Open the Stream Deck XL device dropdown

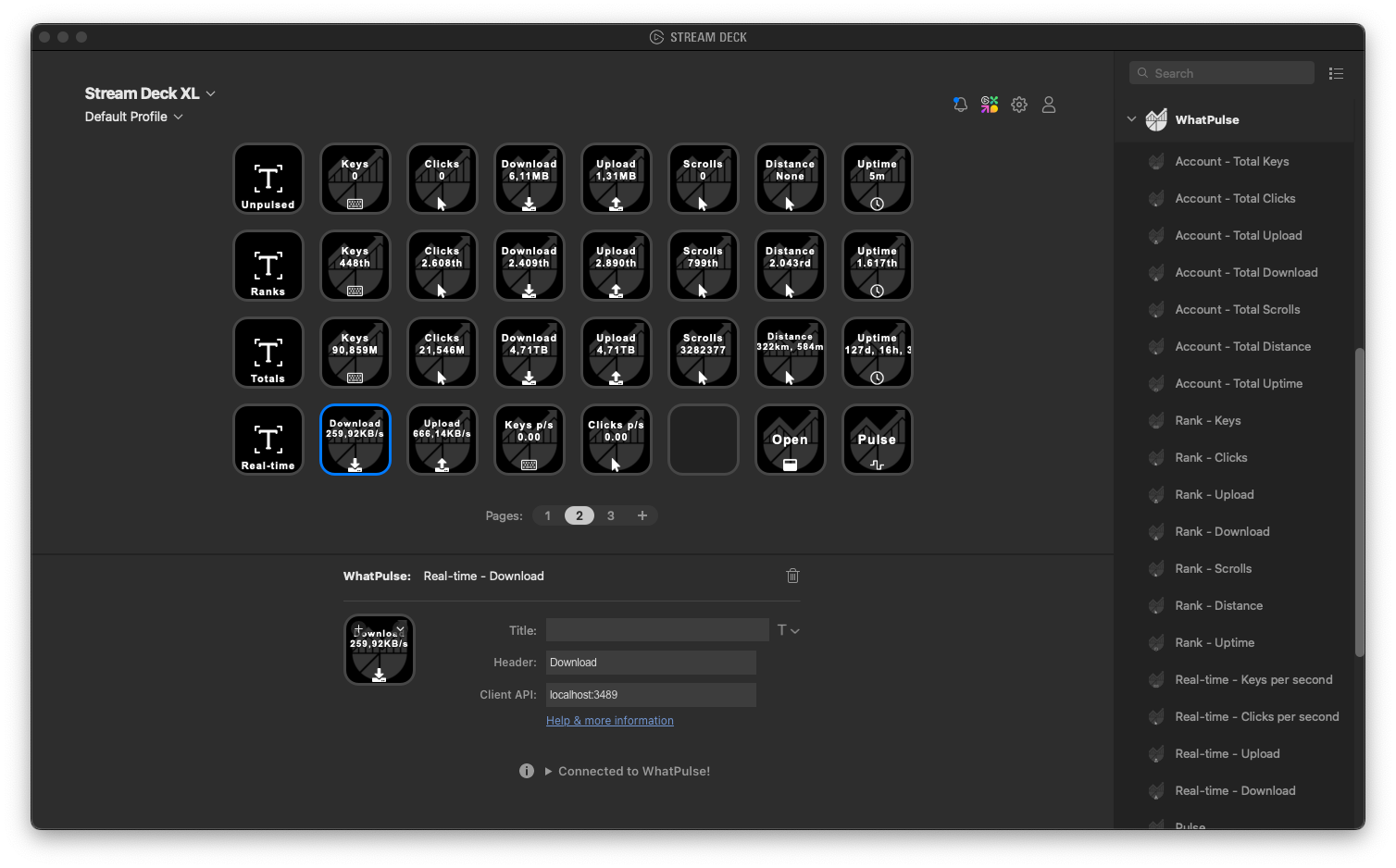click(210, 93)
